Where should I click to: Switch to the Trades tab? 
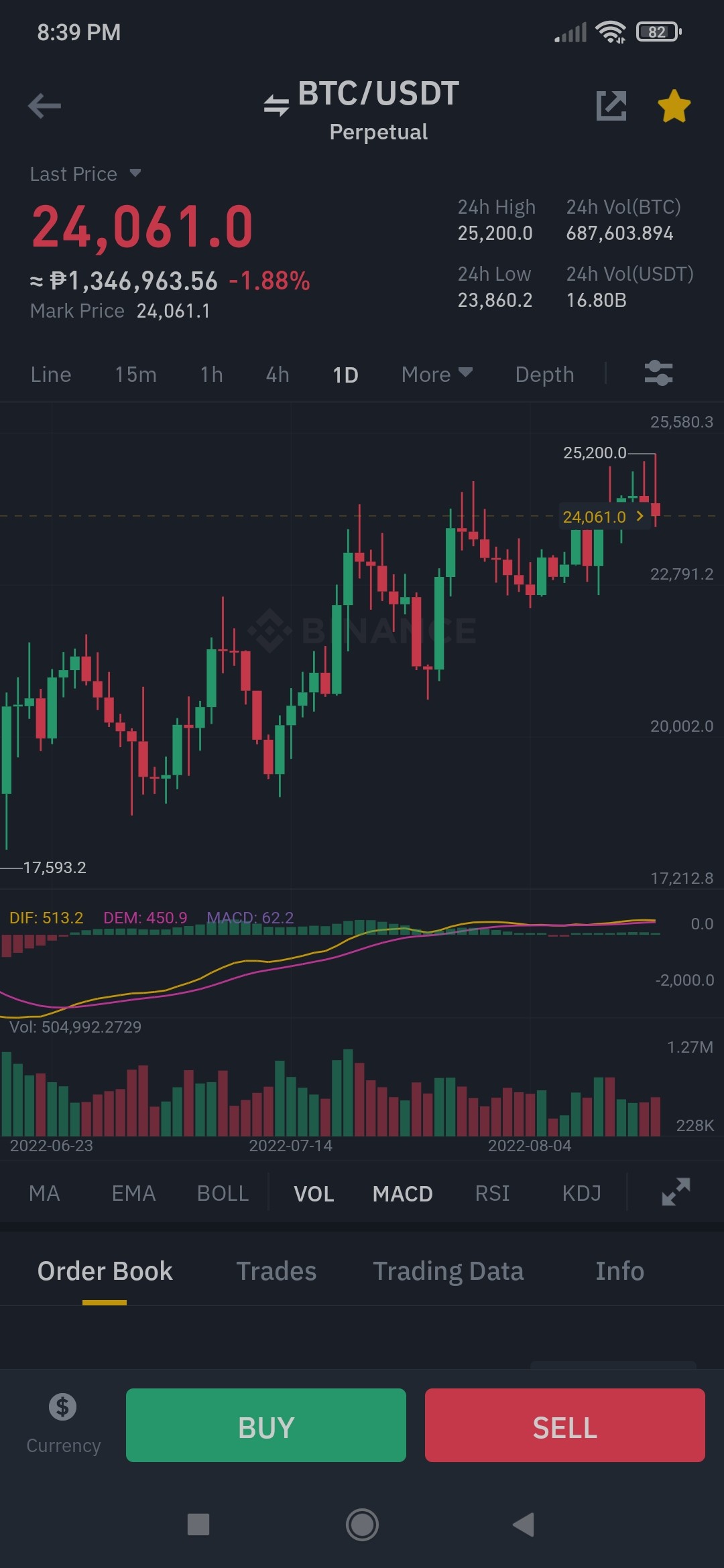(276, 1271)
